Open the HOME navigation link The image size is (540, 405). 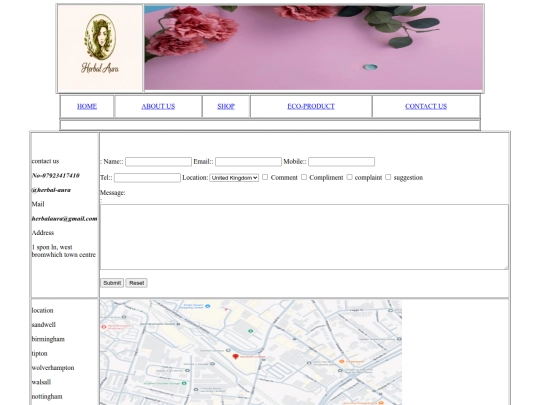[x=87, y=106]
